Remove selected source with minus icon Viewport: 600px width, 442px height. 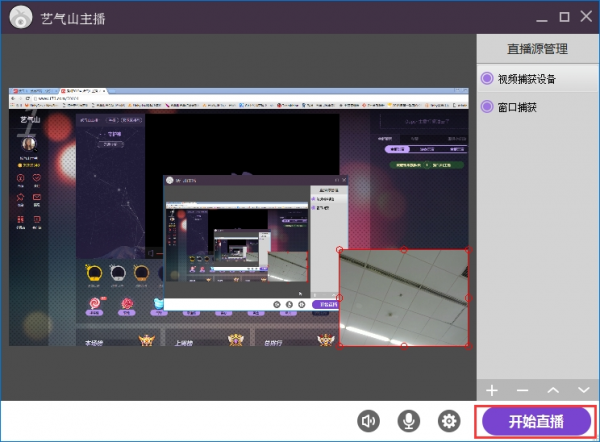tap(522, 390)
